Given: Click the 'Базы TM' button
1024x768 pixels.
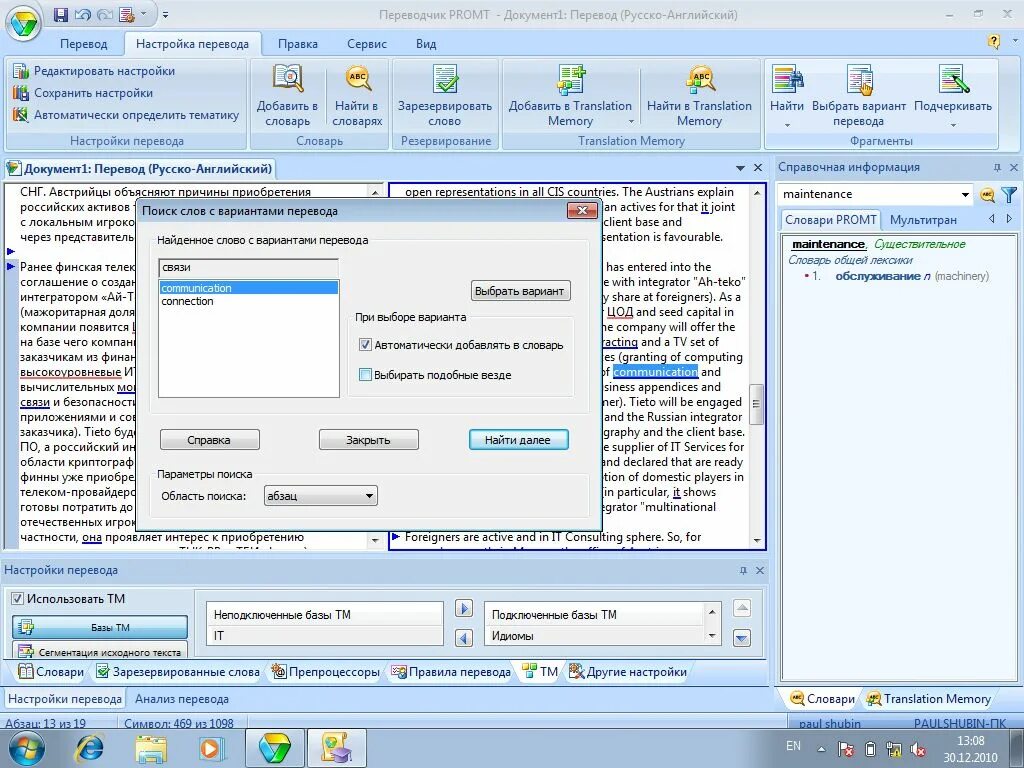Looking at the screenshot, I should 100,627.
